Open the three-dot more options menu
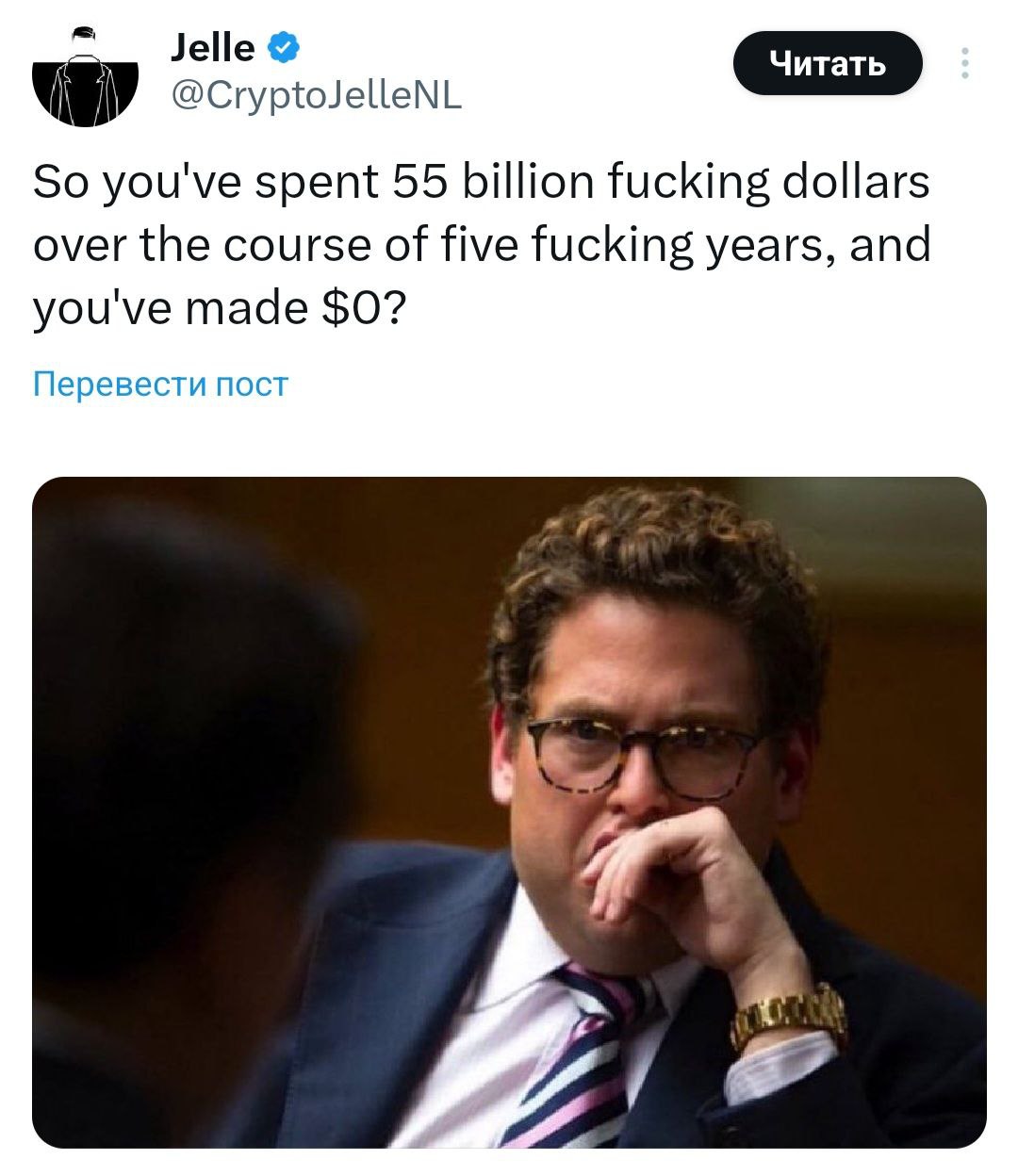The width and height of the screenshot is (1018, 1176). 963,63
